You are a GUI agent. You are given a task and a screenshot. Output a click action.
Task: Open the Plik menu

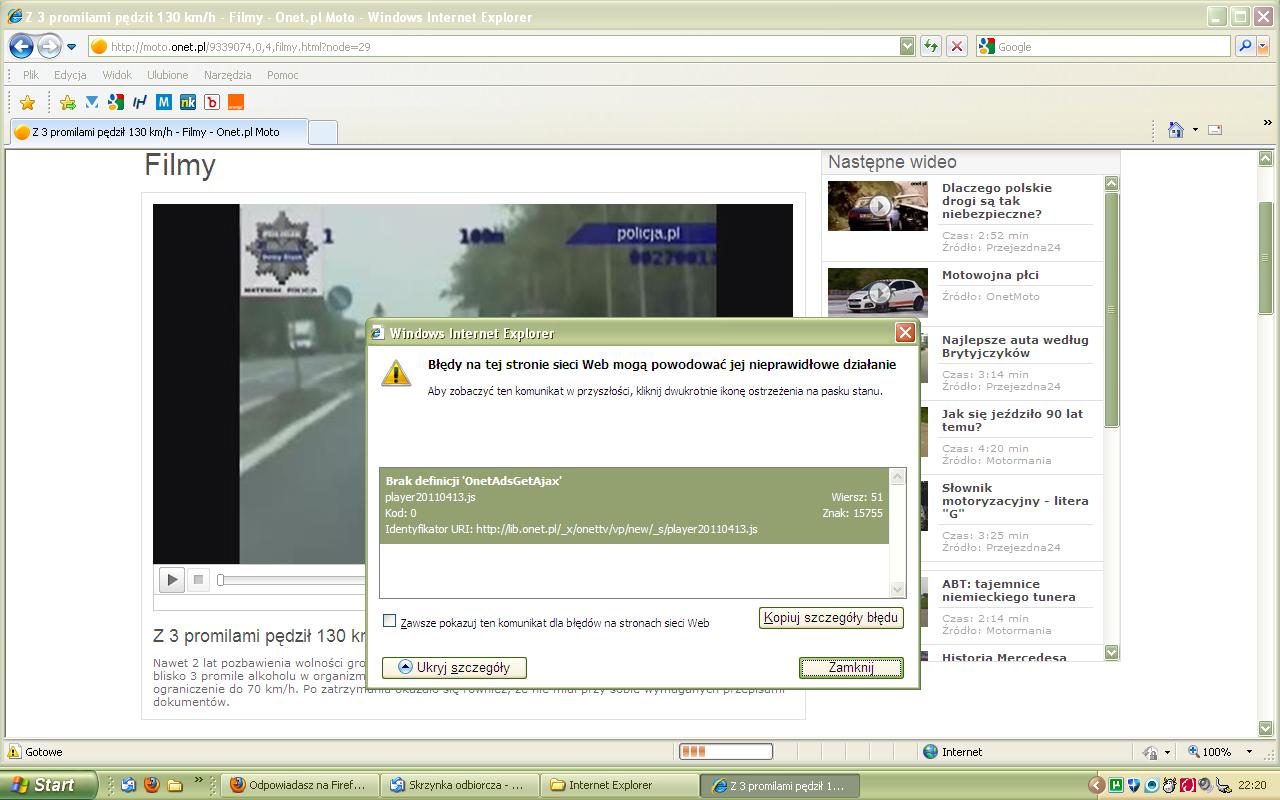pyautogui.click(x=30, y=75)
